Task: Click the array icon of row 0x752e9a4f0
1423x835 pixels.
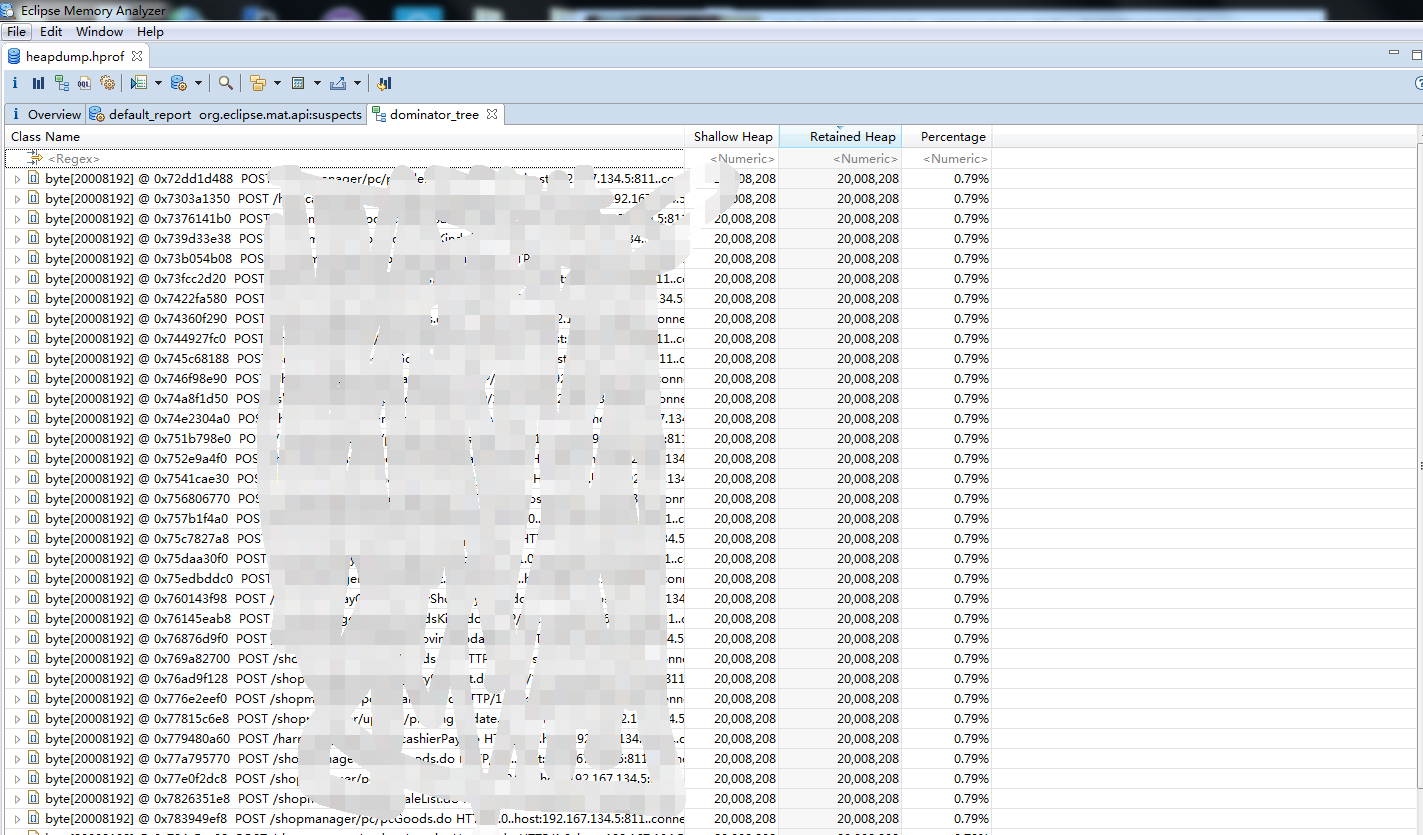Action: click(33, 458)
